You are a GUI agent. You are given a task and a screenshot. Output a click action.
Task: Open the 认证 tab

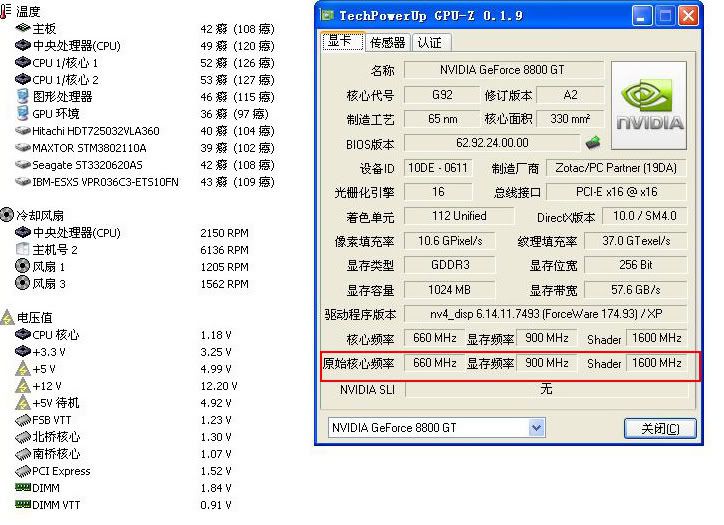coord(429,42)
